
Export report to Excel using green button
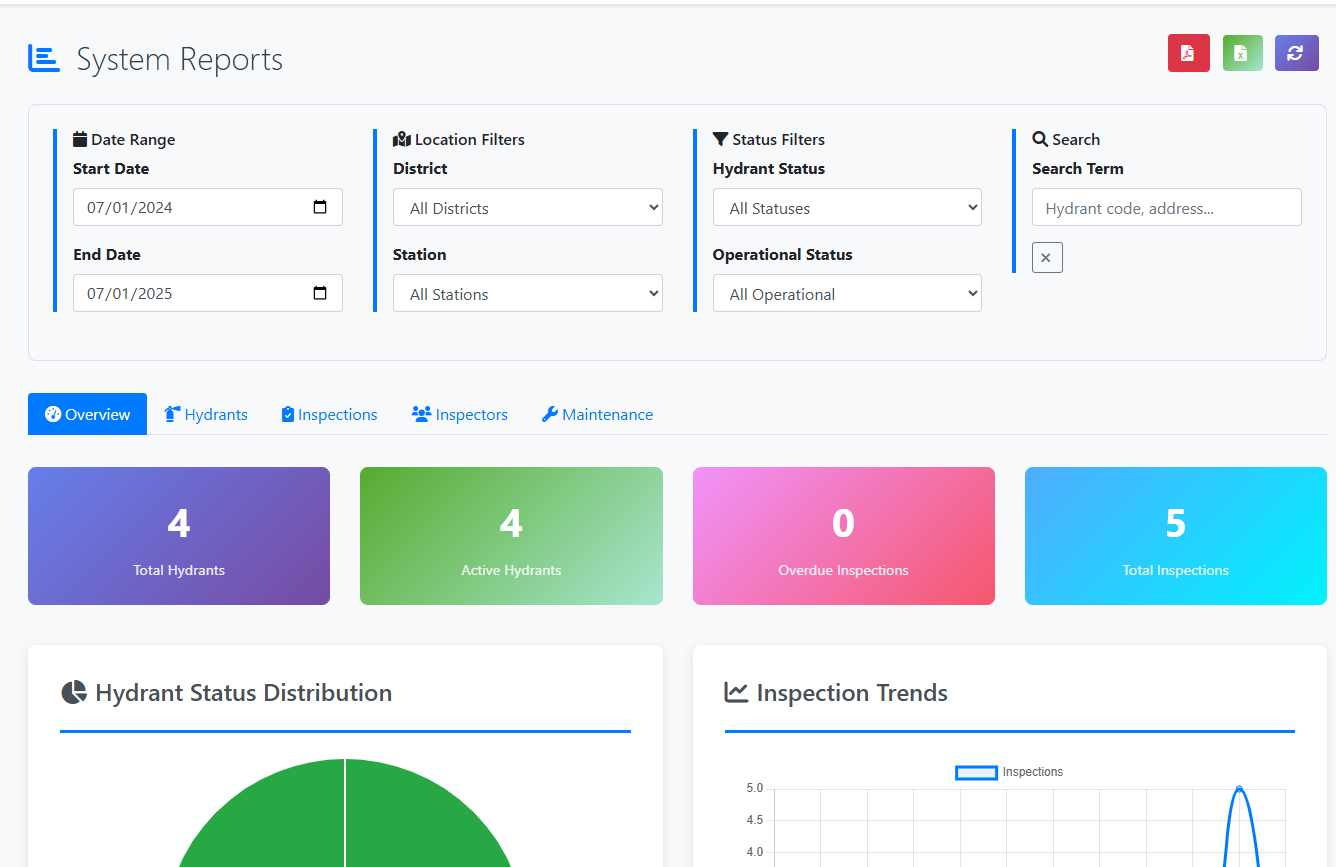[x=1242, y=53]
